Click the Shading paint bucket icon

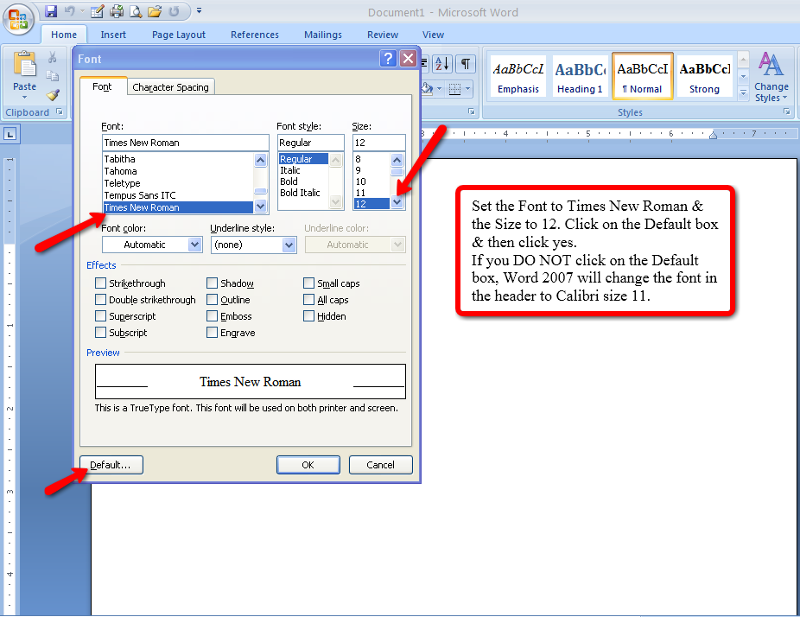427,89
